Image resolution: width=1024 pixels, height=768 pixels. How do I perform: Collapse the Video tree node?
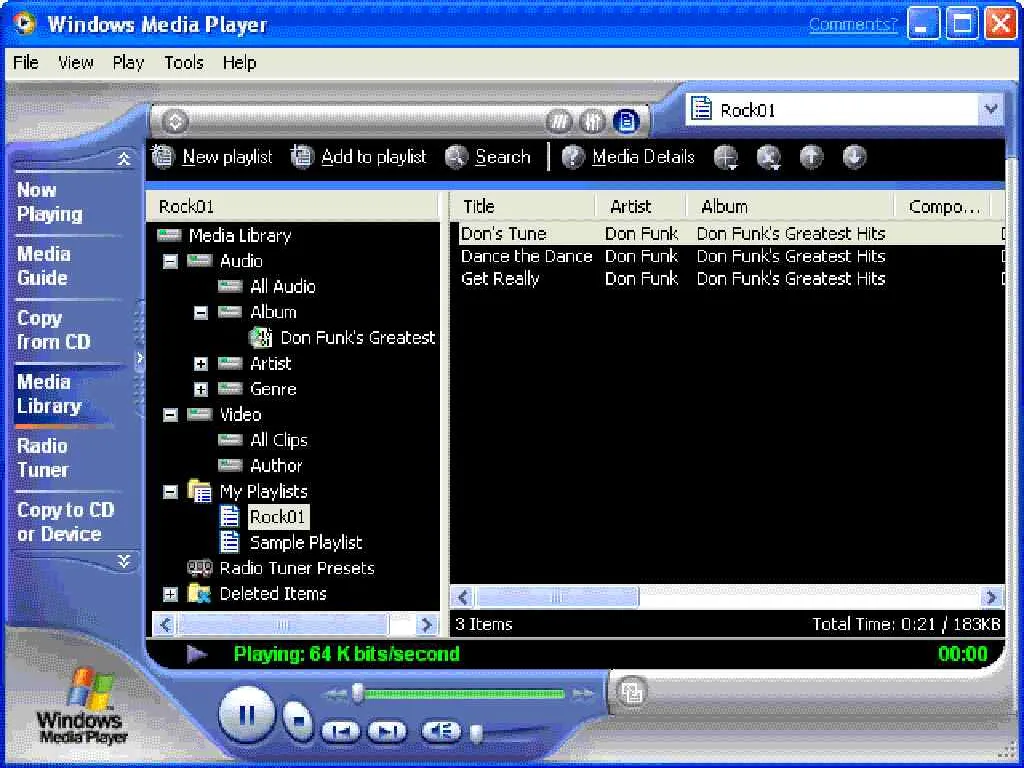(x=170, y=415)
